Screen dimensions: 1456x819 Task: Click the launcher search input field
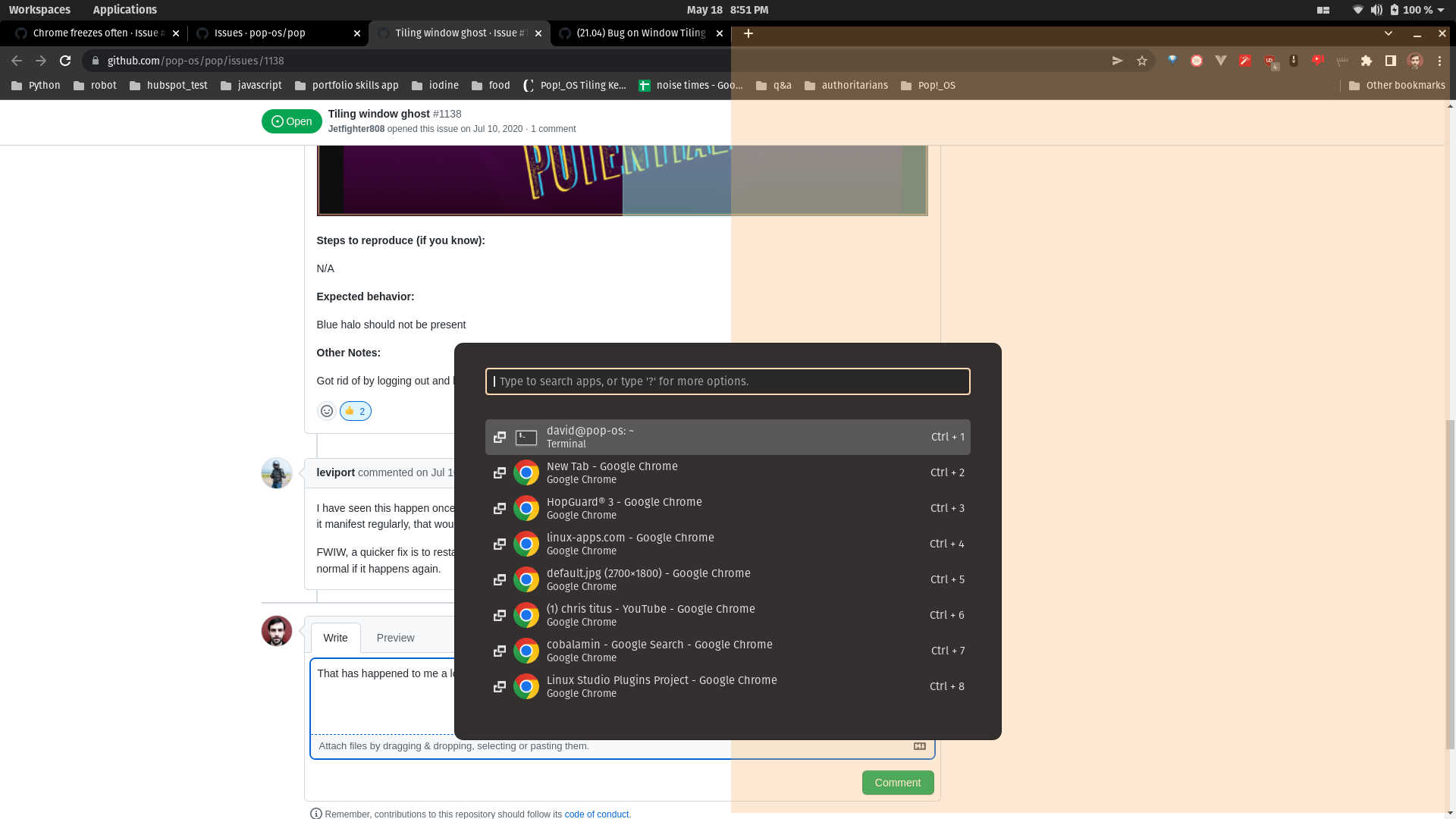click(727, 381)
